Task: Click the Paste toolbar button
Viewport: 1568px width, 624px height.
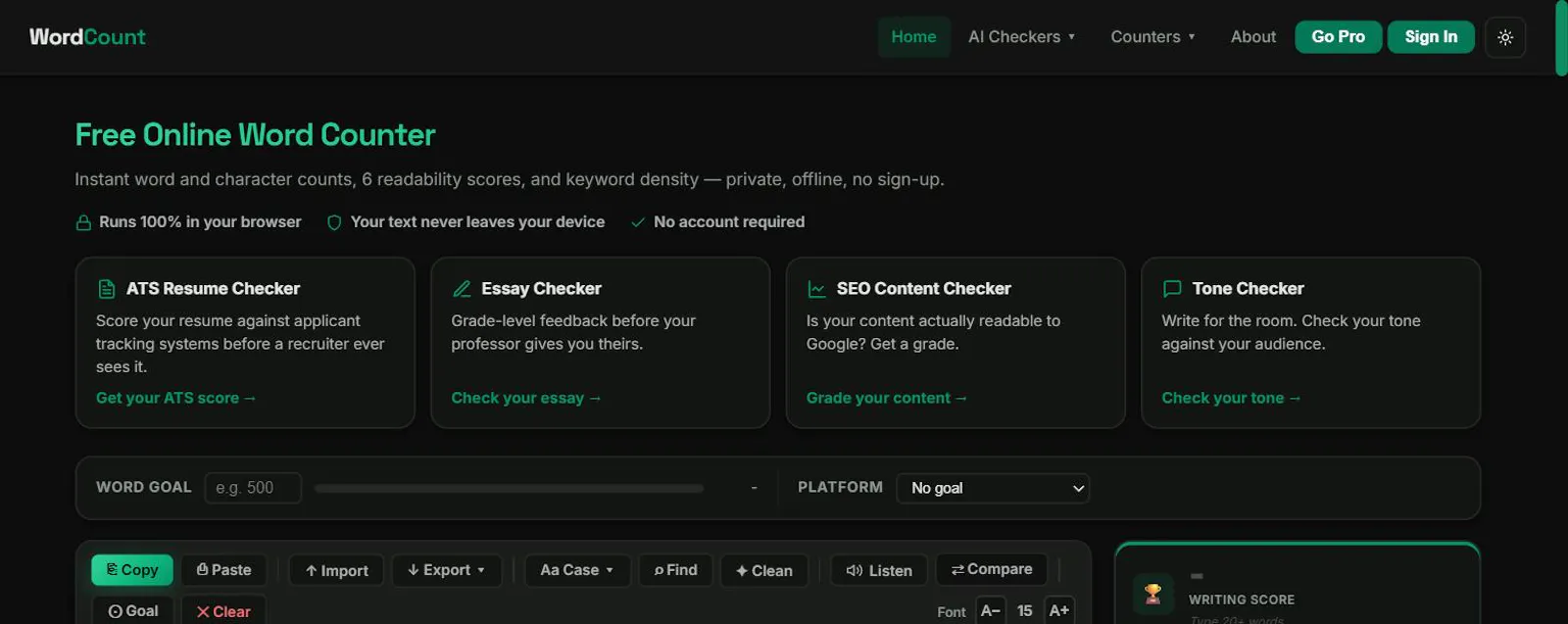Action: pos(223,570)
